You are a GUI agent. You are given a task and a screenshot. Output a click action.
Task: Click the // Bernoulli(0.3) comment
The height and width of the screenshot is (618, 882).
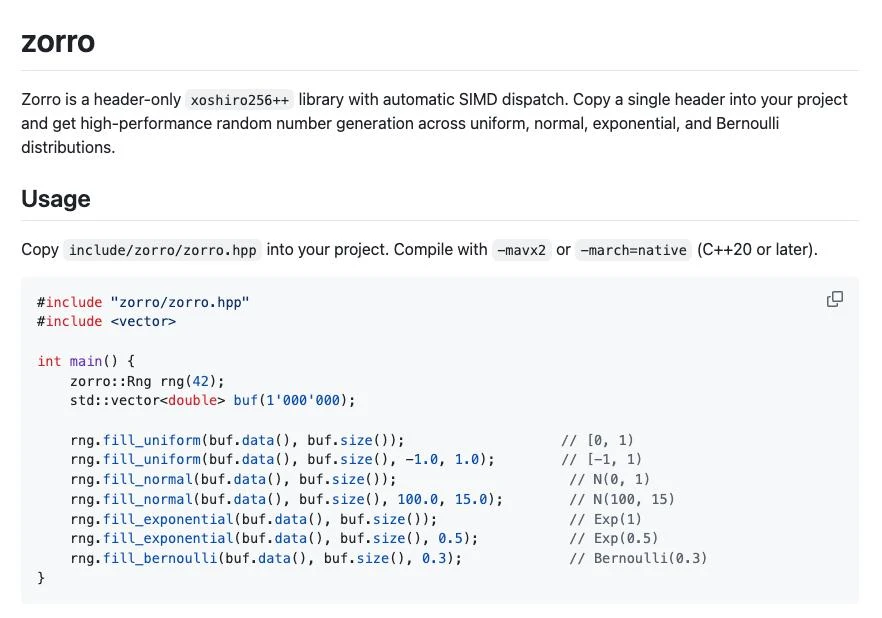[638, 558]
